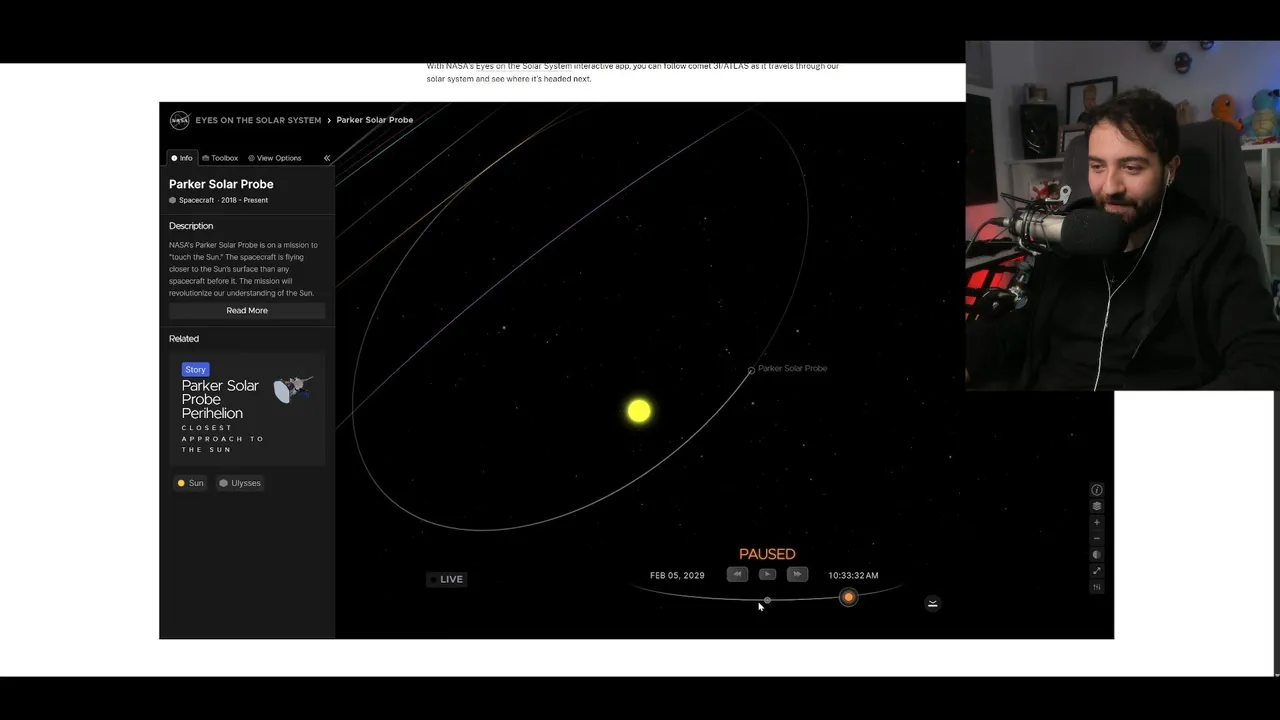The height and width of the screenshot is (720, 1280).
Task: Select the Parker Solar Probe label in space view
Action: [792, 368]
